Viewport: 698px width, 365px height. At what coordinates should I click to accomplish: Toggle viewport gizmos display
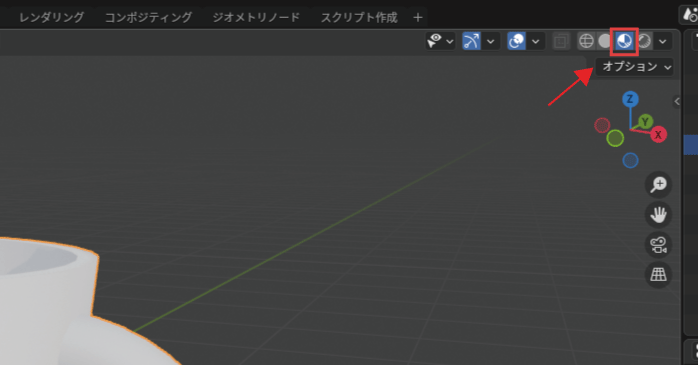click(x=471, y=41)
